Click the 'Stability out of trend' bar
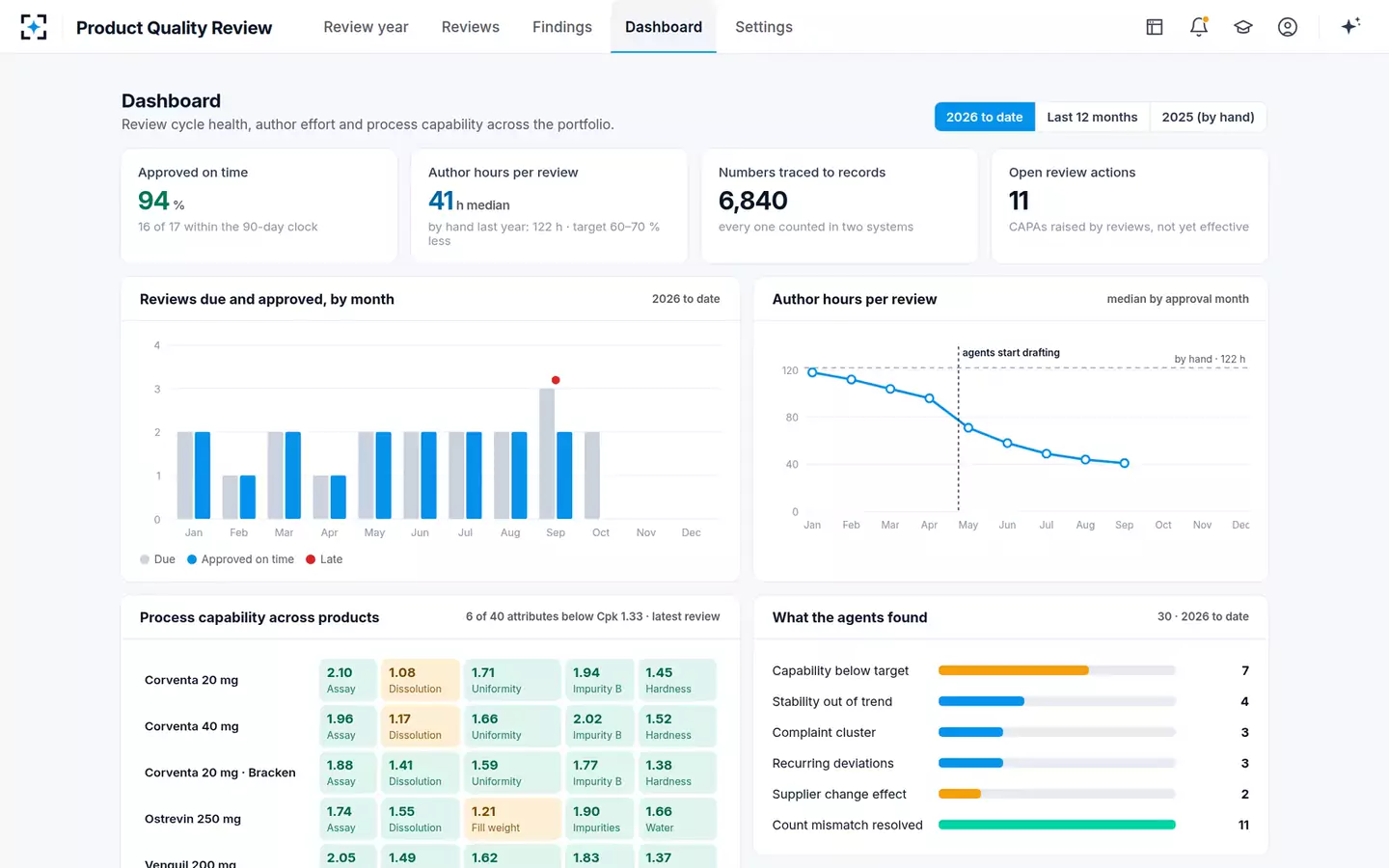The height and width of the screenshot is (868, 1389). click(x=981, y=701)
